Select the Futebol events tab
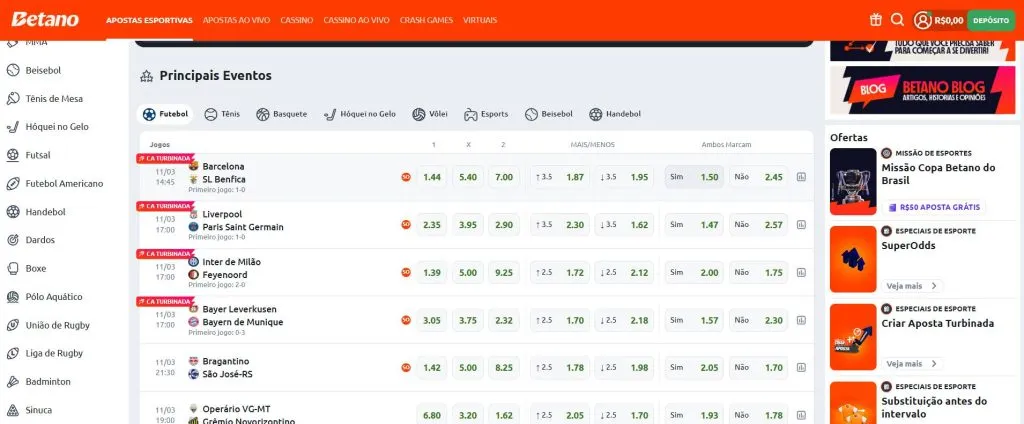The height and width of the screenshot is (424, 1024). tap(165, 114)
